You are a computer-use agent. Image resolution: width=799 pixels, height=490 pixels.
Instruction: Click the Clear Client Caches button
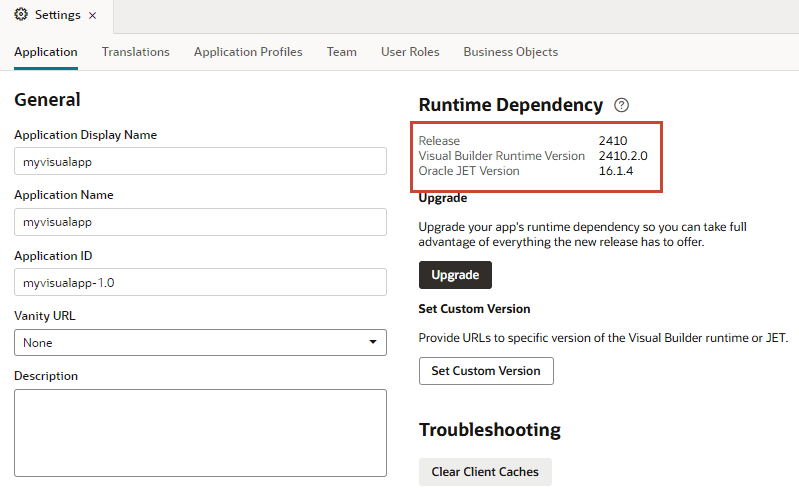pos(485,472)
